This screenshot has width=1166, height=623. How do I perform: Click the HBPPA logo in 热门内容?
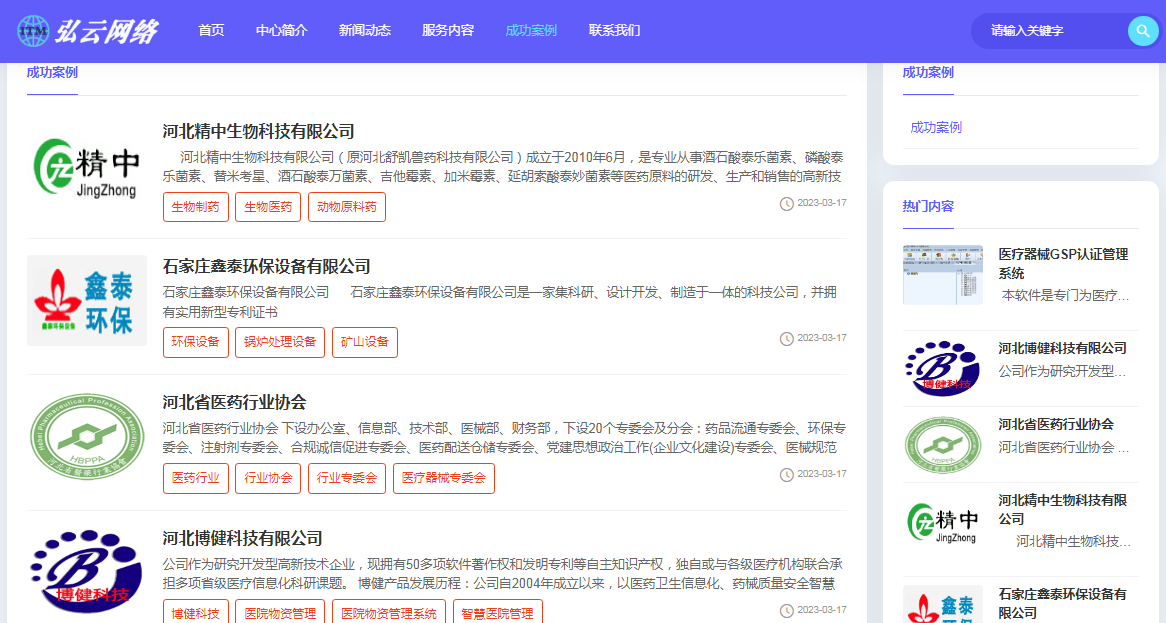coord(943,445)
